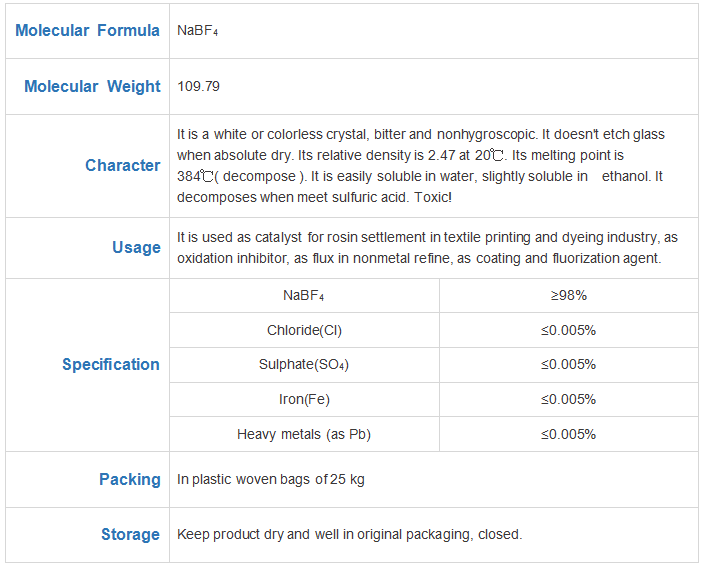Screen dimensions: 703x565
Task: Click the Packing row heading
Action: tap(130, 479)
